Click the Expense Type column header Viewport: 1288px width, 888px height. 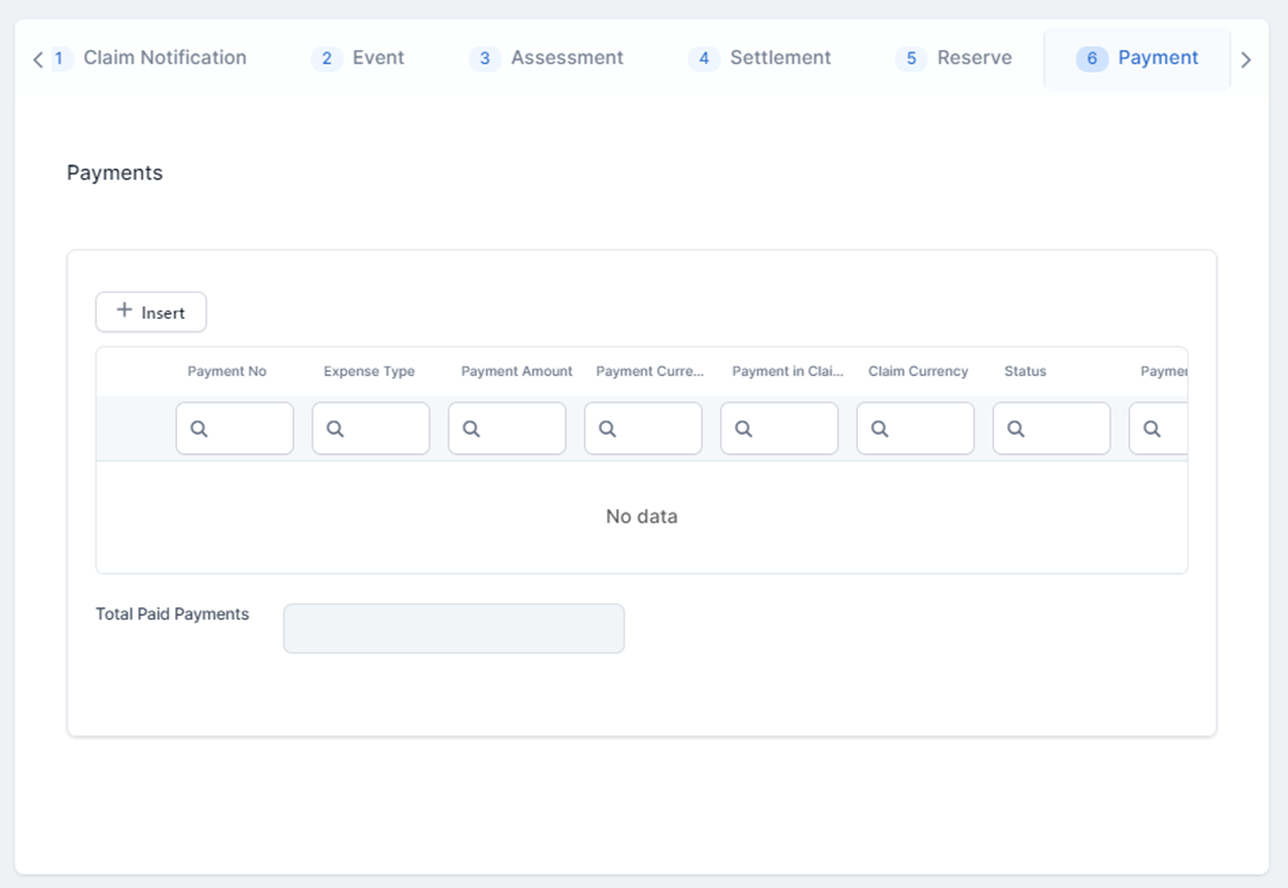click(x=369, y=371)
